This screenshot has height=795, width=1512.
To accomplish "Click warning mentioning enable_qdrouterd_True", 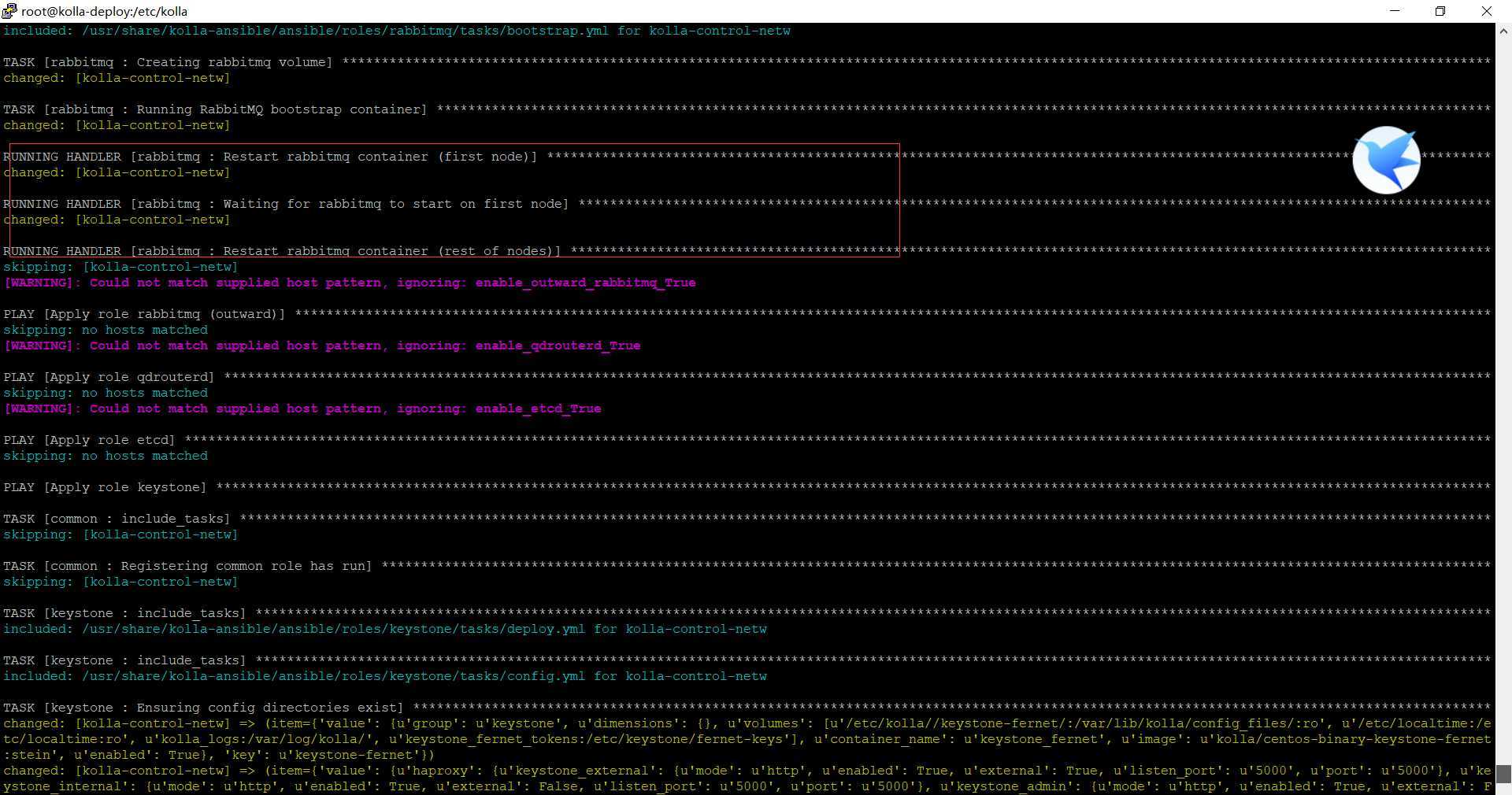I will (x=322, y=346).
